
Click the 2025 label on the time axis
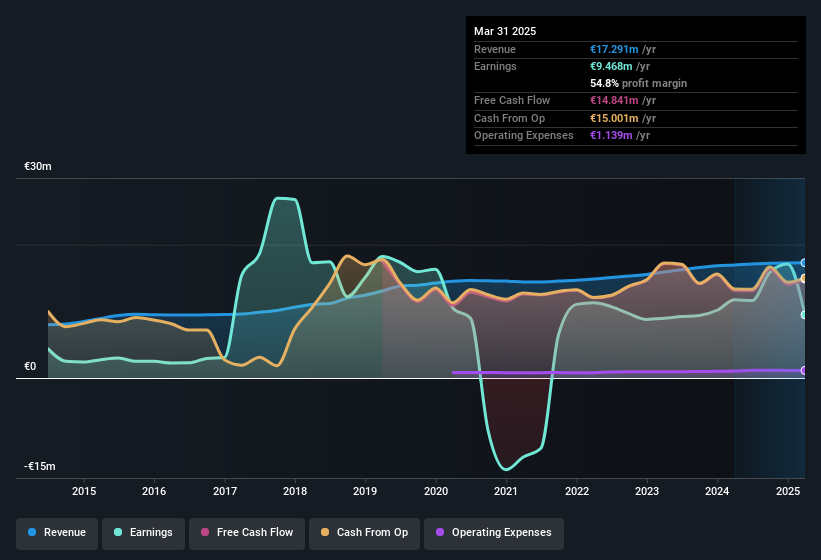point(788,491)
